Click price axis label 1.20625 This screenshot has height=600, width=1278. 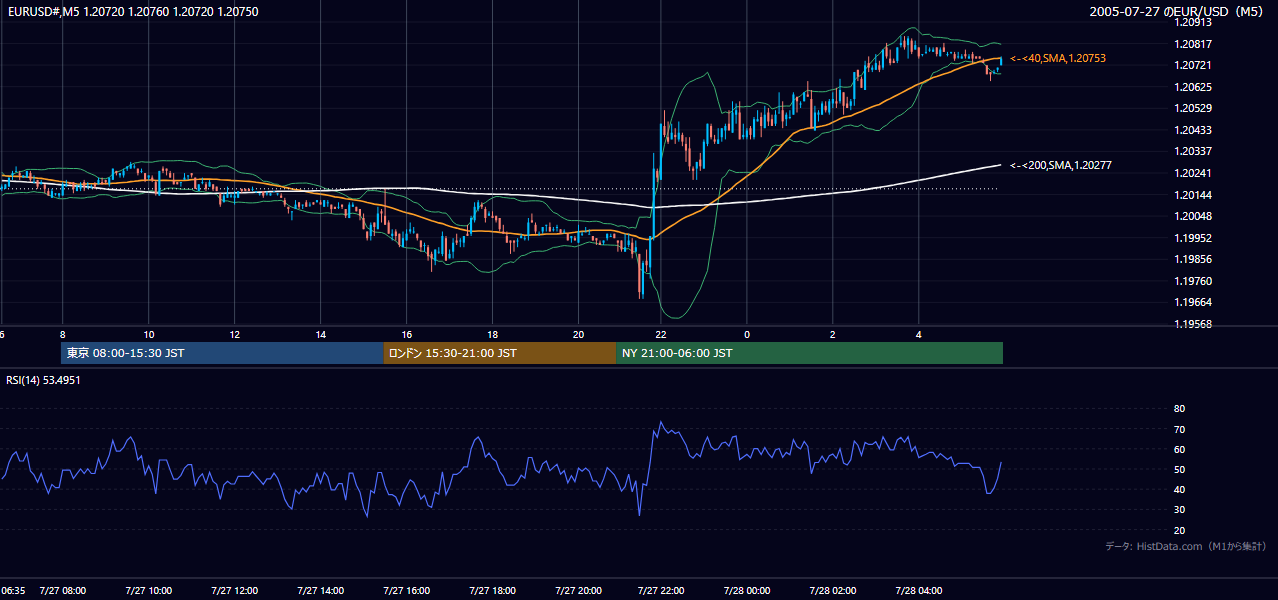[1193, 87]
